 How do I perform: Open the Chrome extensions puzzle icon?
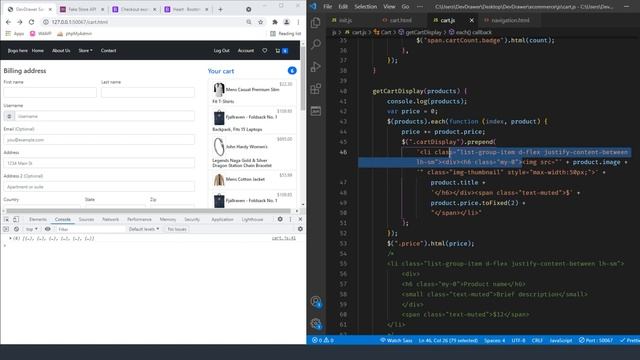275,22
